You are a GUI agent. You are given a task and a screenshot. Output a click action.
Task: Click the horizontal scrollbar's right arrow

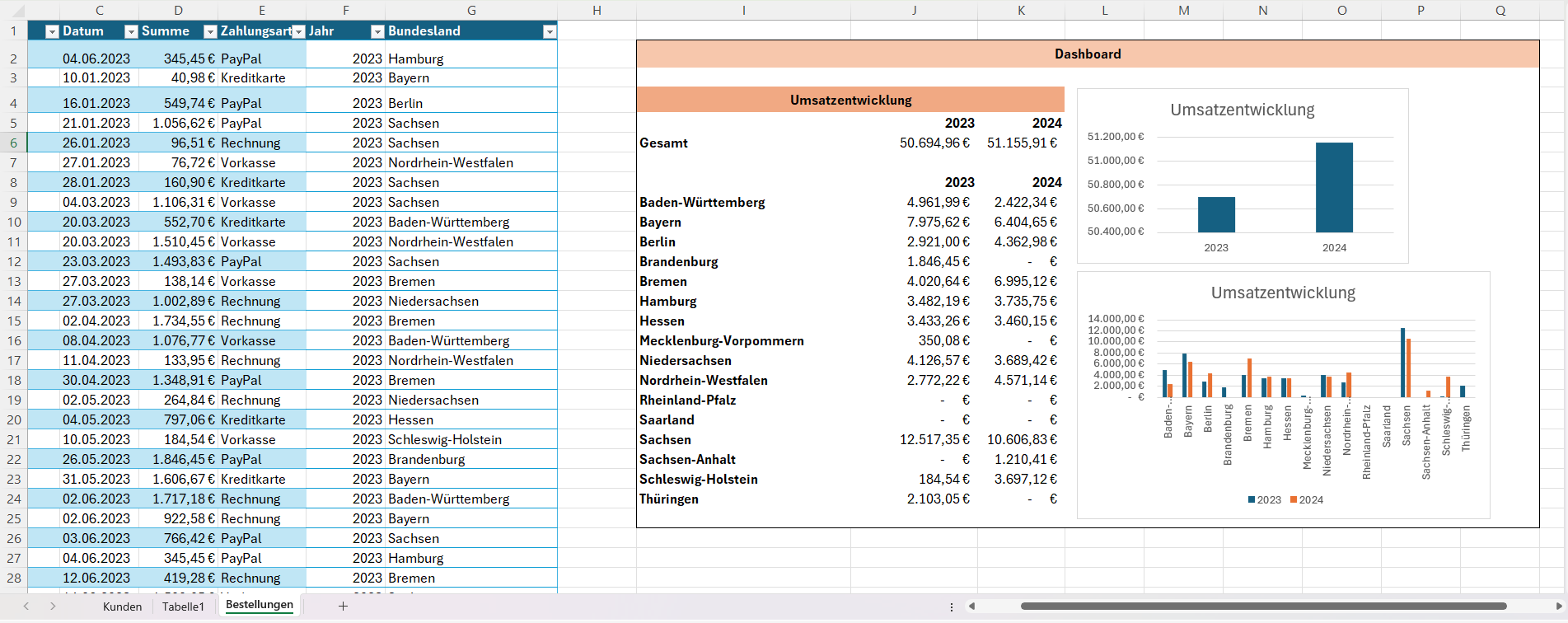(1558, 607)
